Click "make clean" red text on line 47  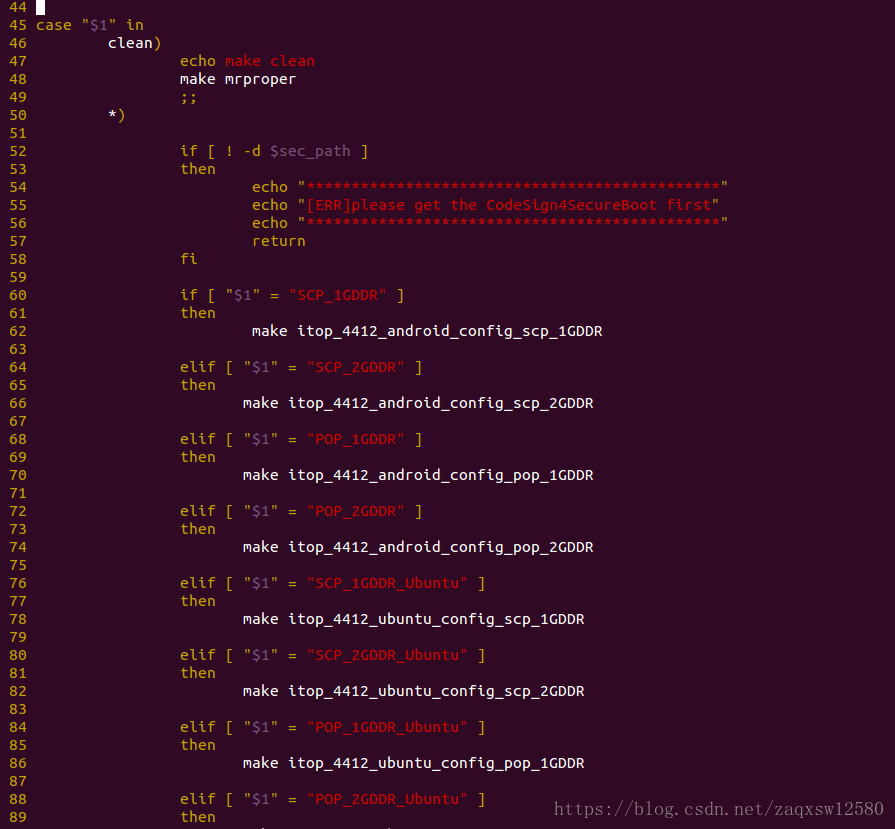click(269, 61)
